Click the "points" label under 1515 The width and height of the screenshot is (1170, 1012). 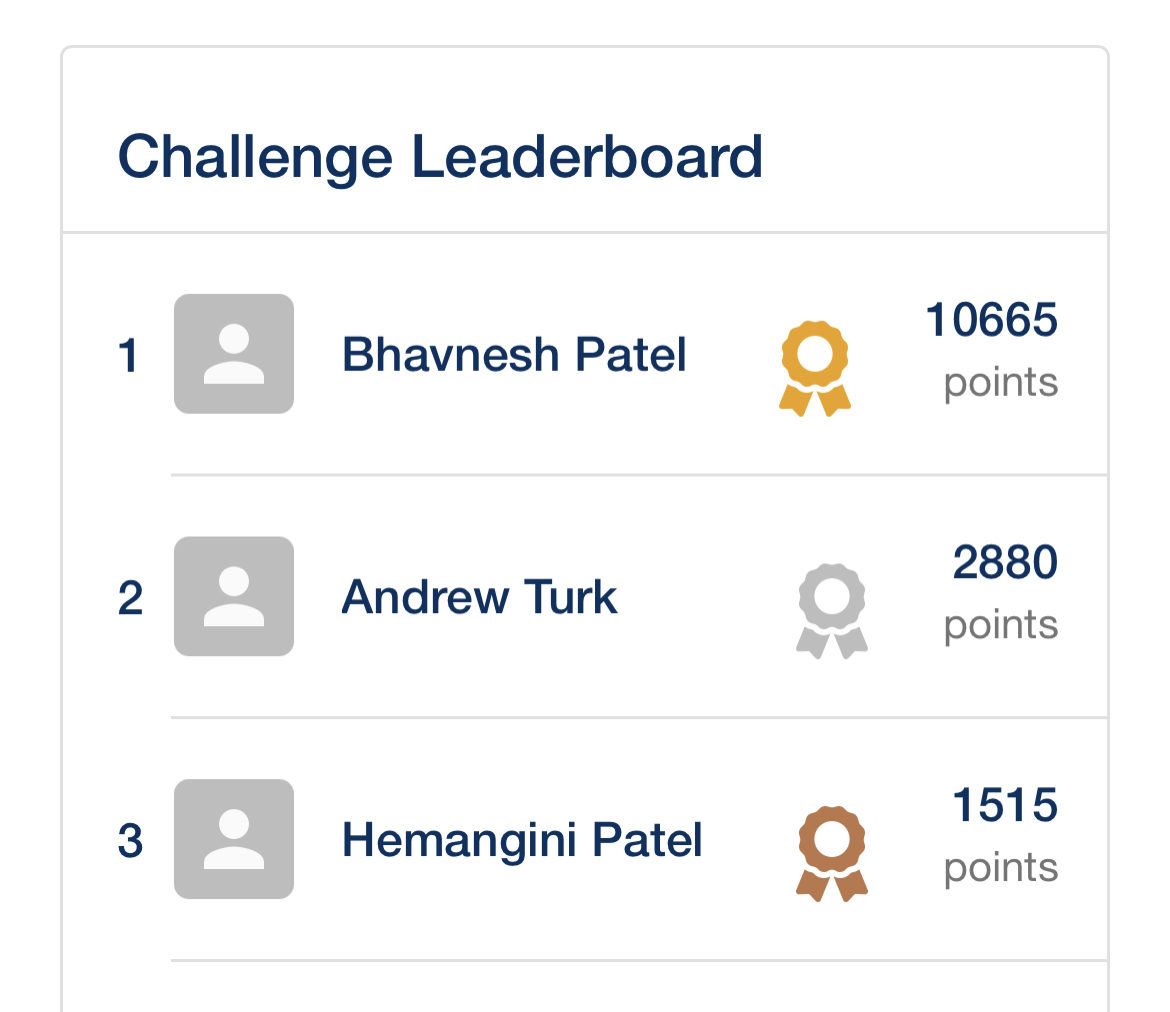point(1000,868)
